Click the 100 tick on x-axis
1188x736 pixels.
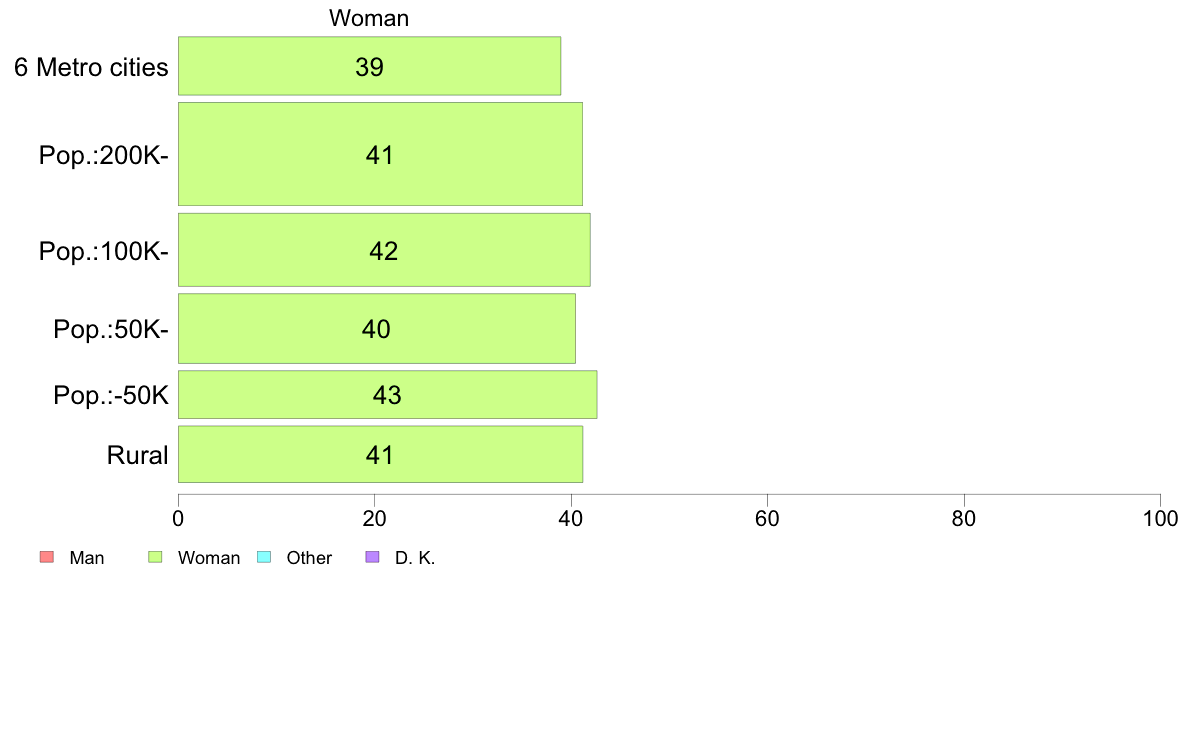click(x=1160, y=518)
